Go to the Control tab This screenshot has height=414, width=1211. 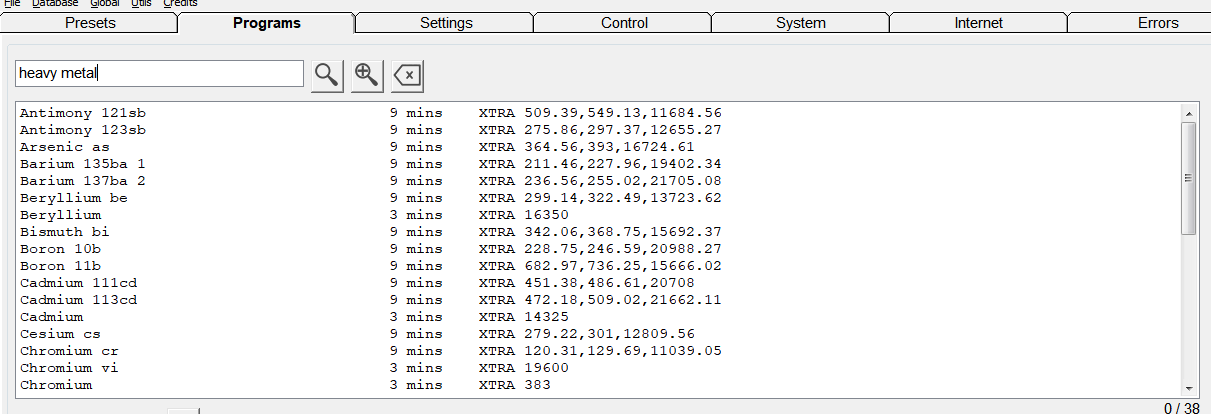(624, 23)
